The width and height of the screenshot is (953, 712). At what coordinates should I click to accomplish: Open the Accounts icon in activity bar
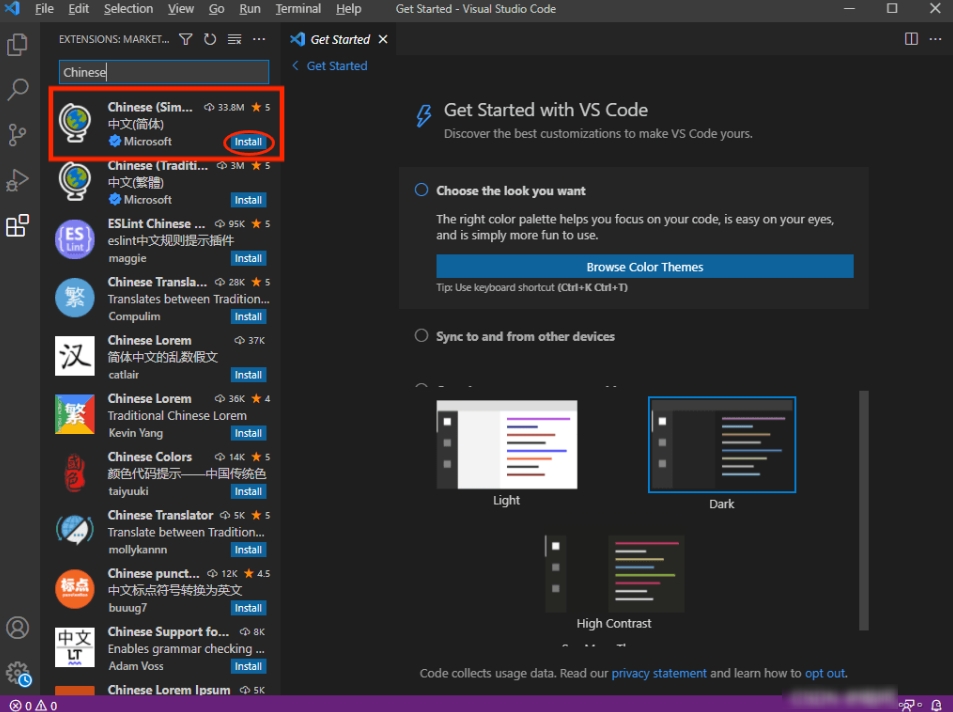(18, 628)
